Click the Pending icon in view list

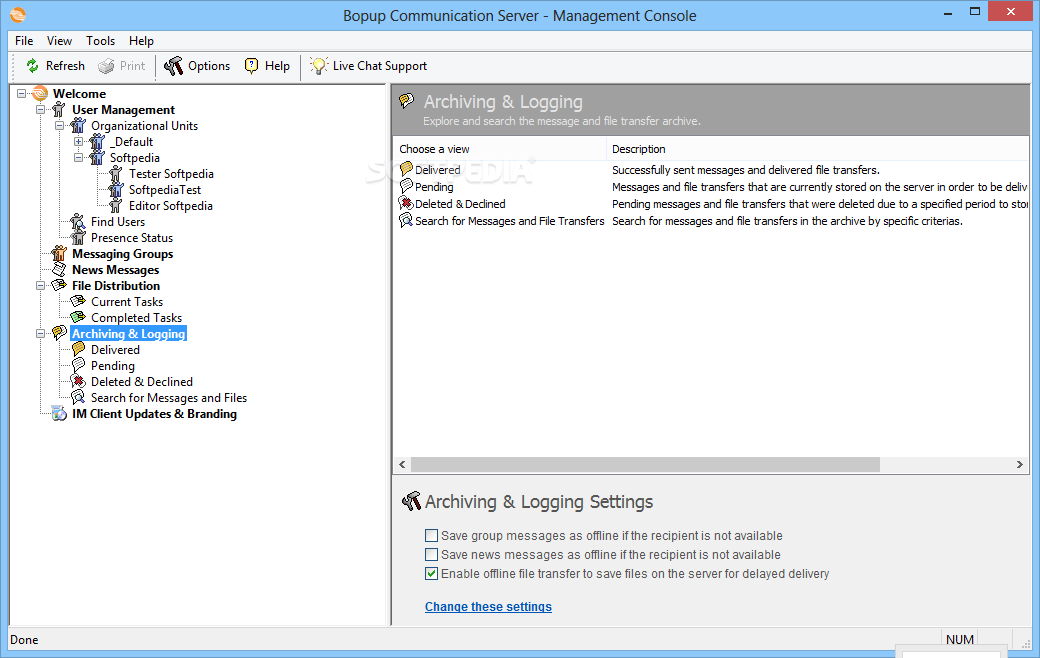pos(407,186)
